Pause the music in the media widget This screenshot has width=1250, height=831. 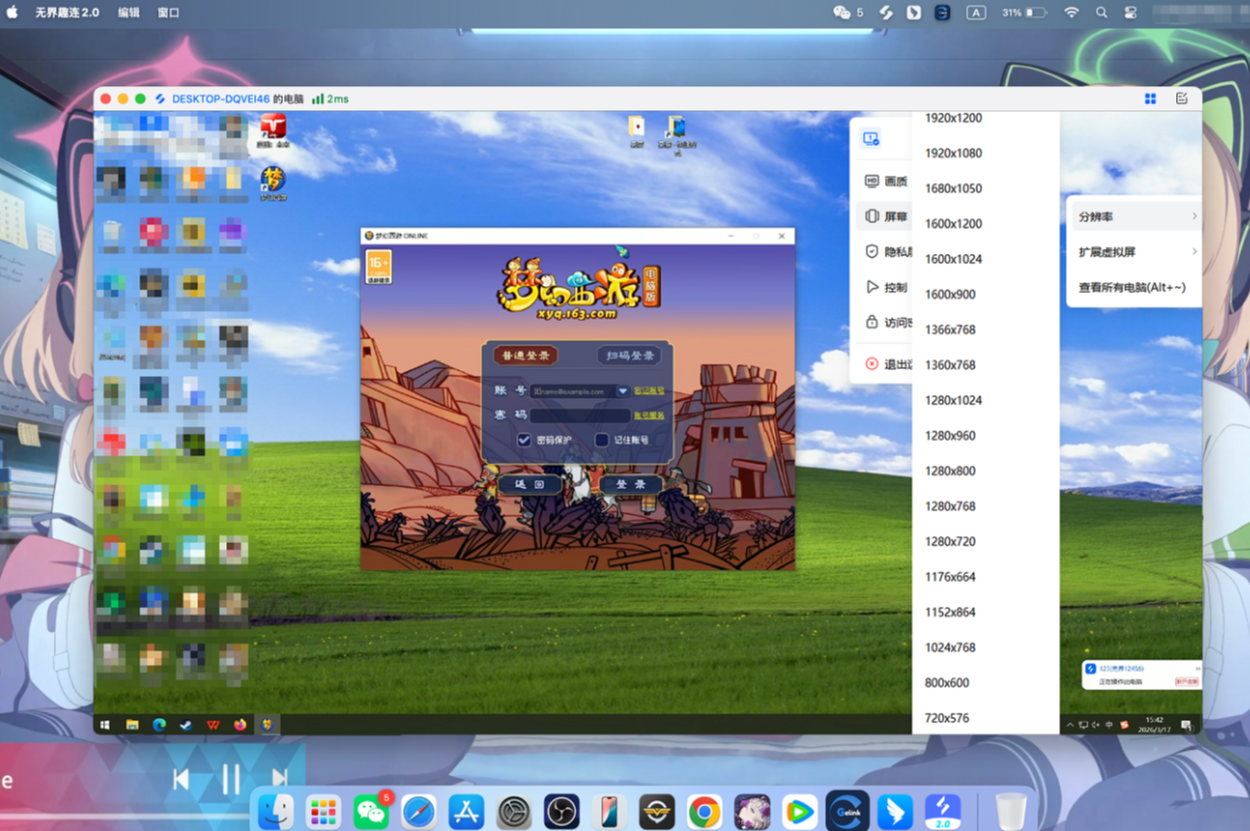pyautogui.click(x=231, y=778)
